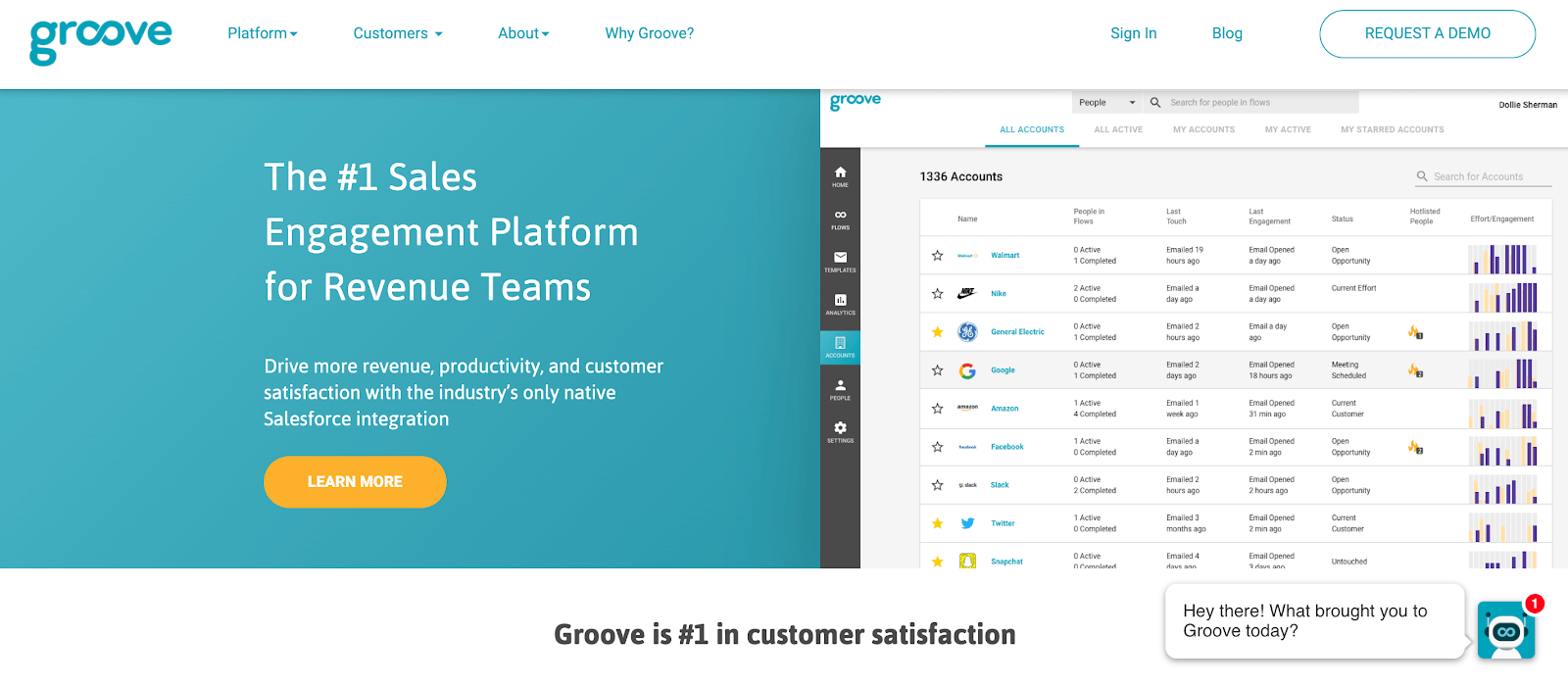Click hotlisted flame icon in General Electric row
Screen dimensions: 1568x686
[x=1415, y=332]
